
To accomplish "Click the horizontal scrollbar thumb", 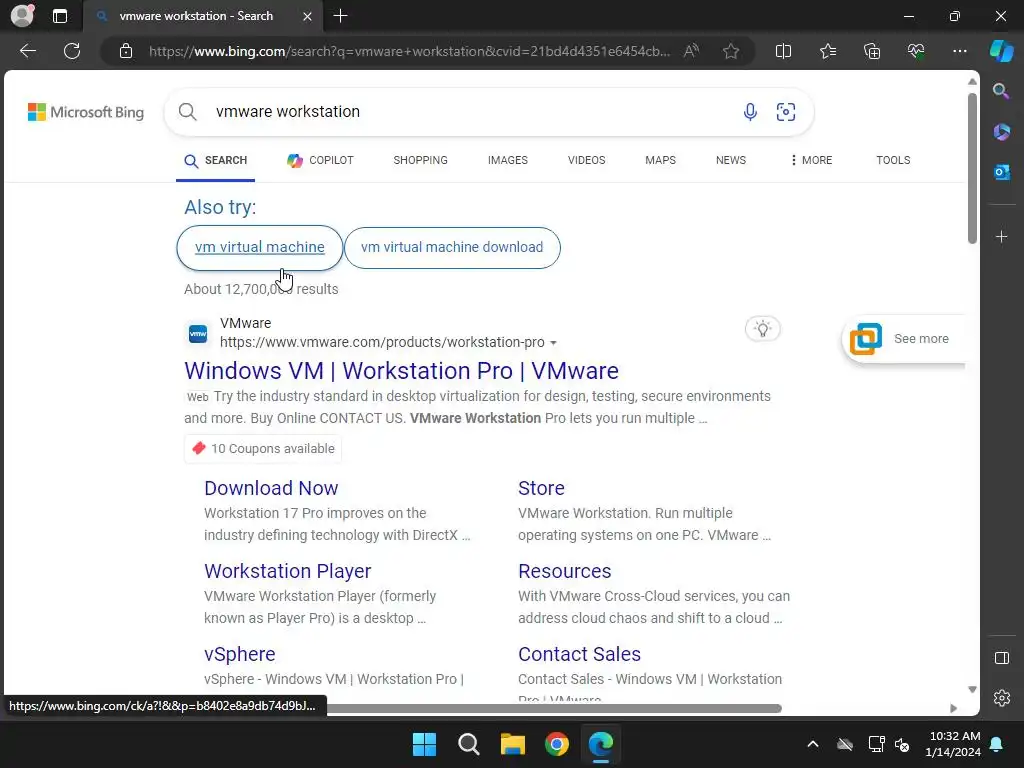I will point(554,708).
